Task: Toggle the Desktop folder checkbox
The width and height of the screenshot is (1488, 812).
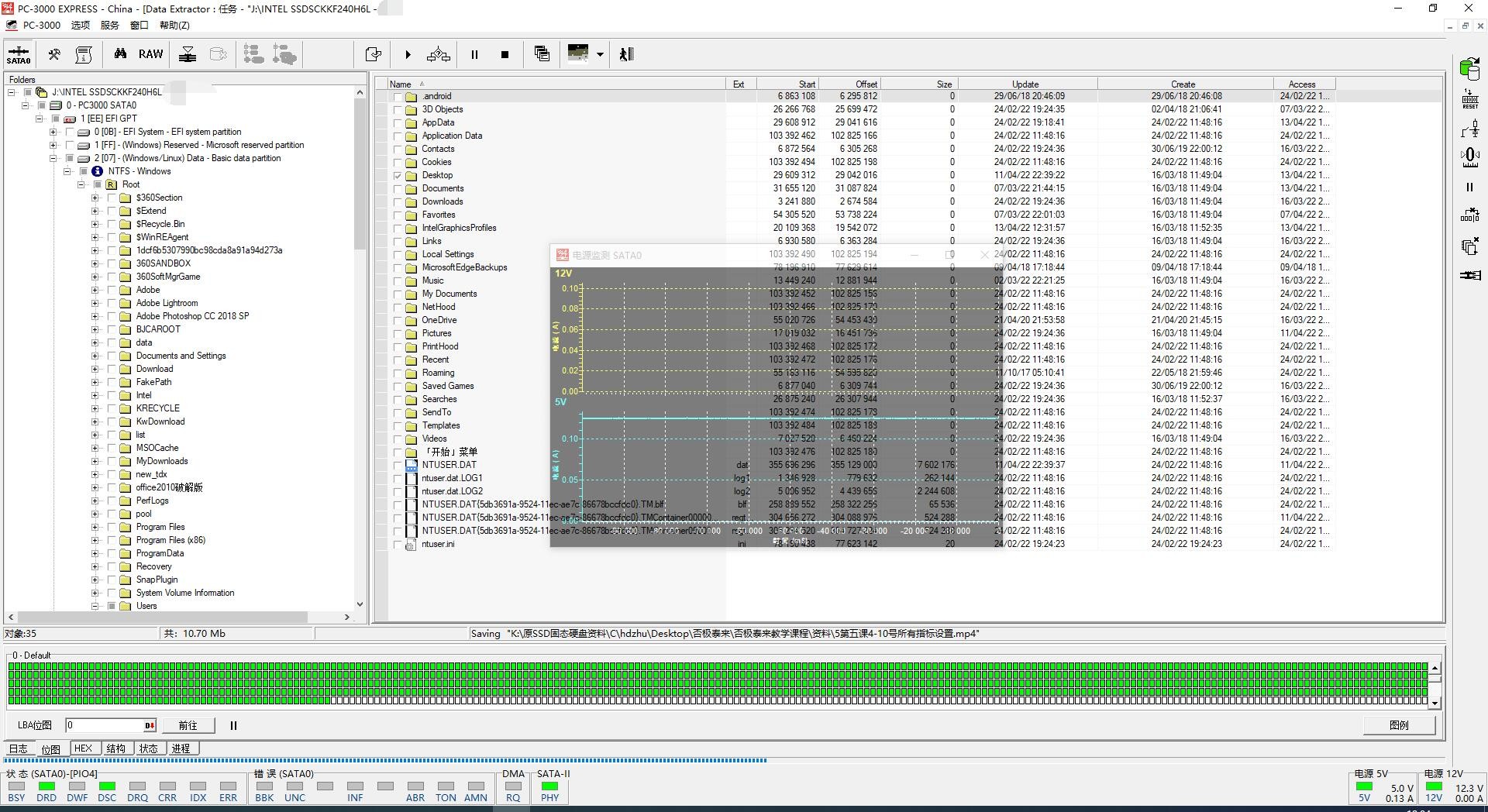Action: [x=398, y=176]
